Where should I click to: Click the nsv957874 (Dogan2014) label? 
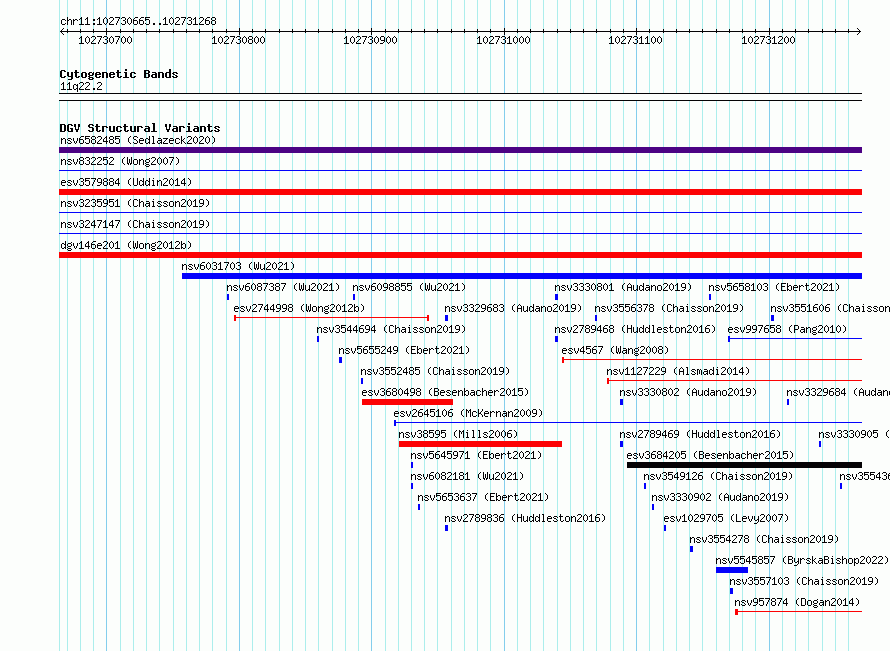[x=797, y=602]
